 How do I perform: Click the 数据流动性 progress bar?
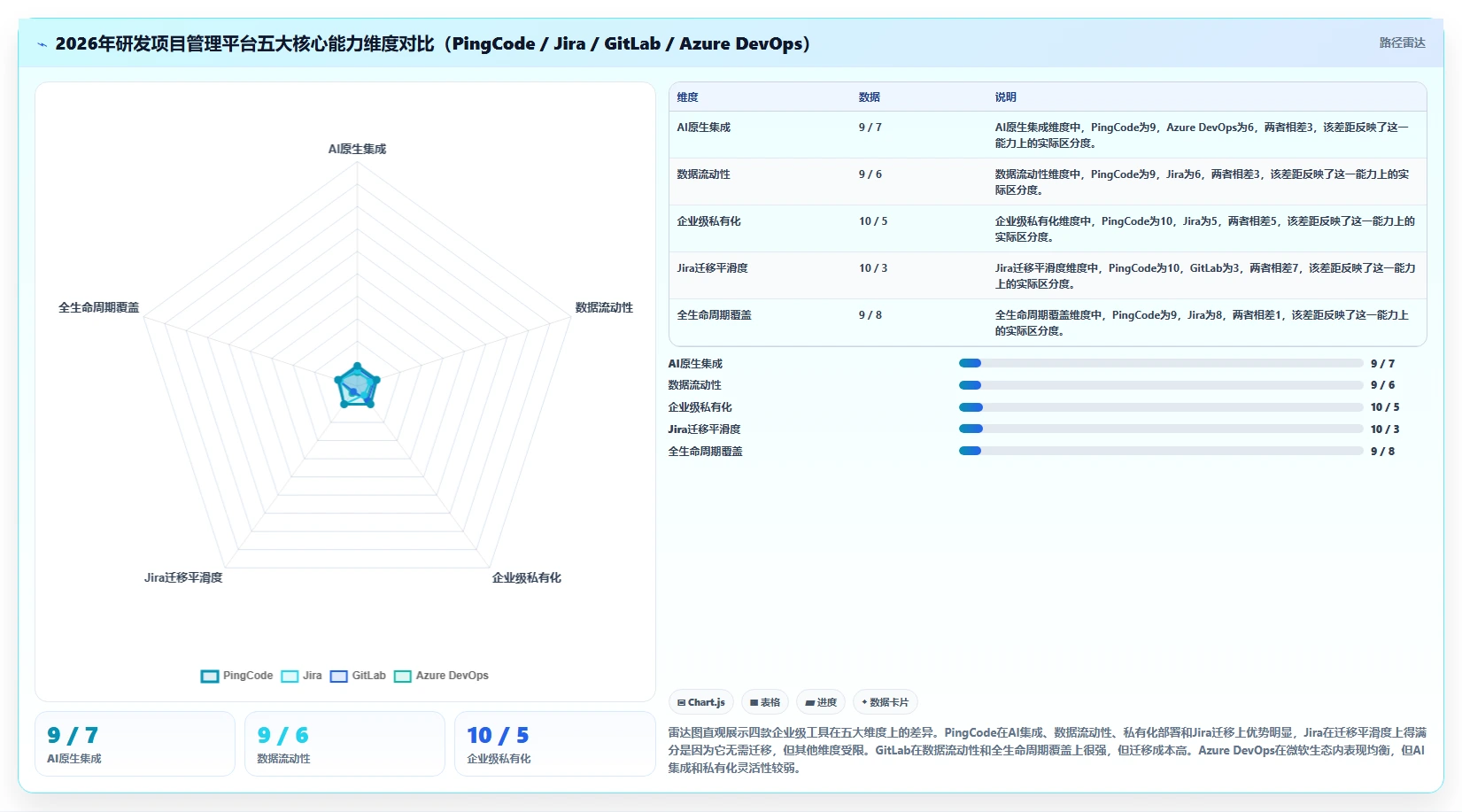point(1161,385)
